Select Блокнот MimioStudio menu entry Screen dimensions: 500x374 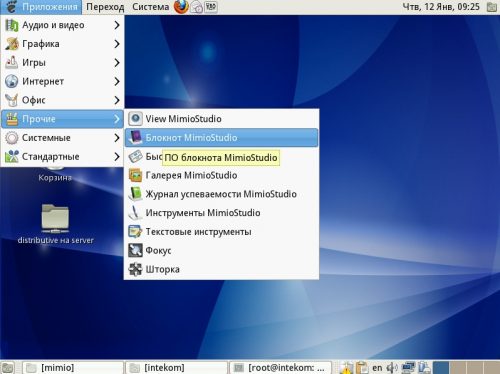point(221,138)
